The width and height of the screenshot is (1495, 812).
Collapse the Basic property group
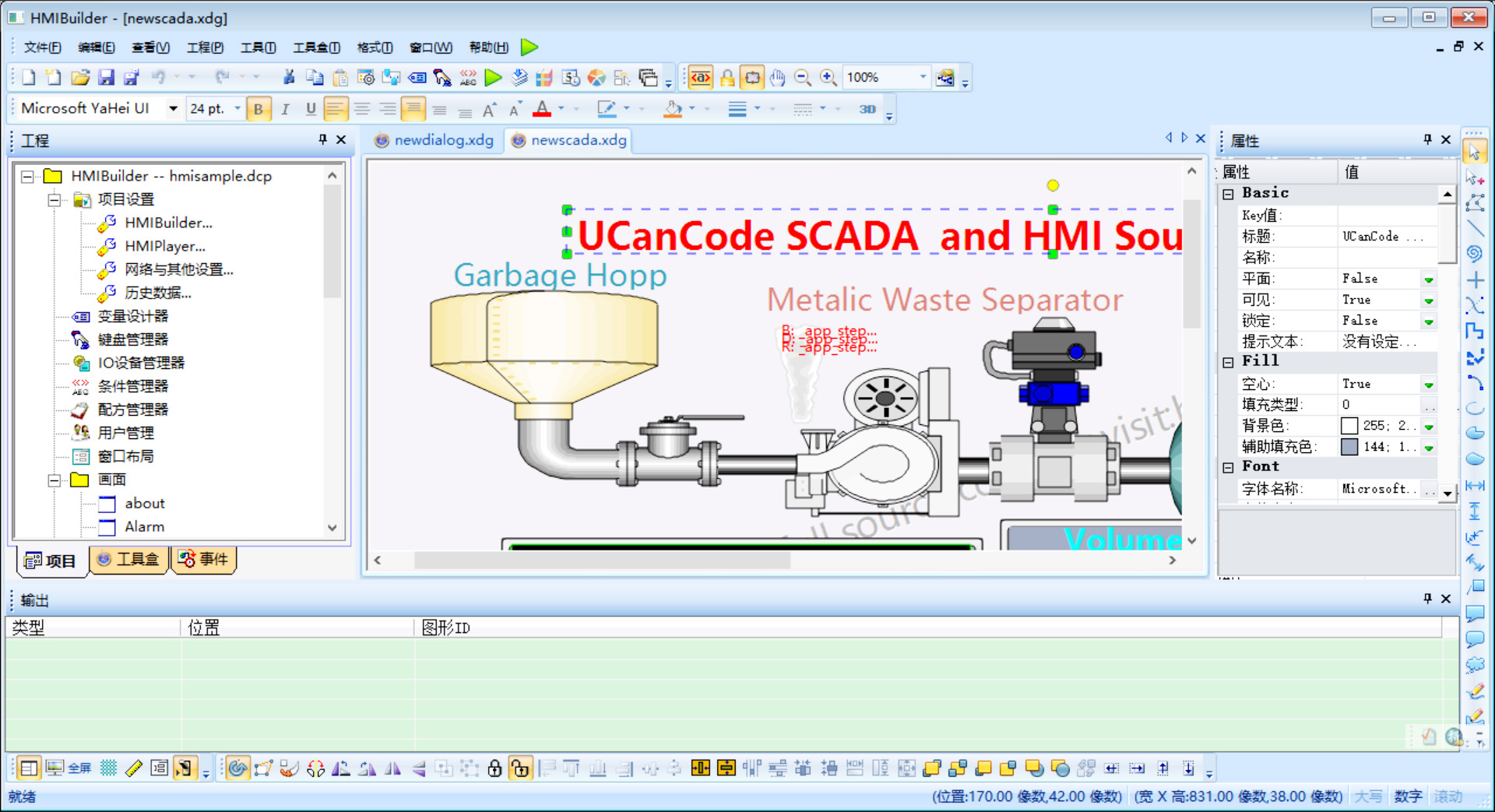pos(1228,194)
